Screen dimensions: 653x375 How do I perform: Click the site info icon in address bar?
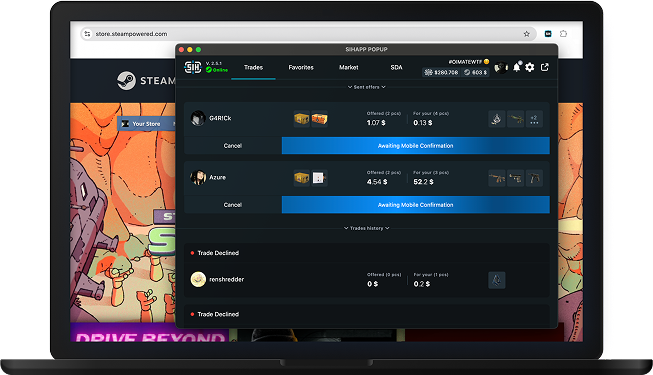[87, 34]
